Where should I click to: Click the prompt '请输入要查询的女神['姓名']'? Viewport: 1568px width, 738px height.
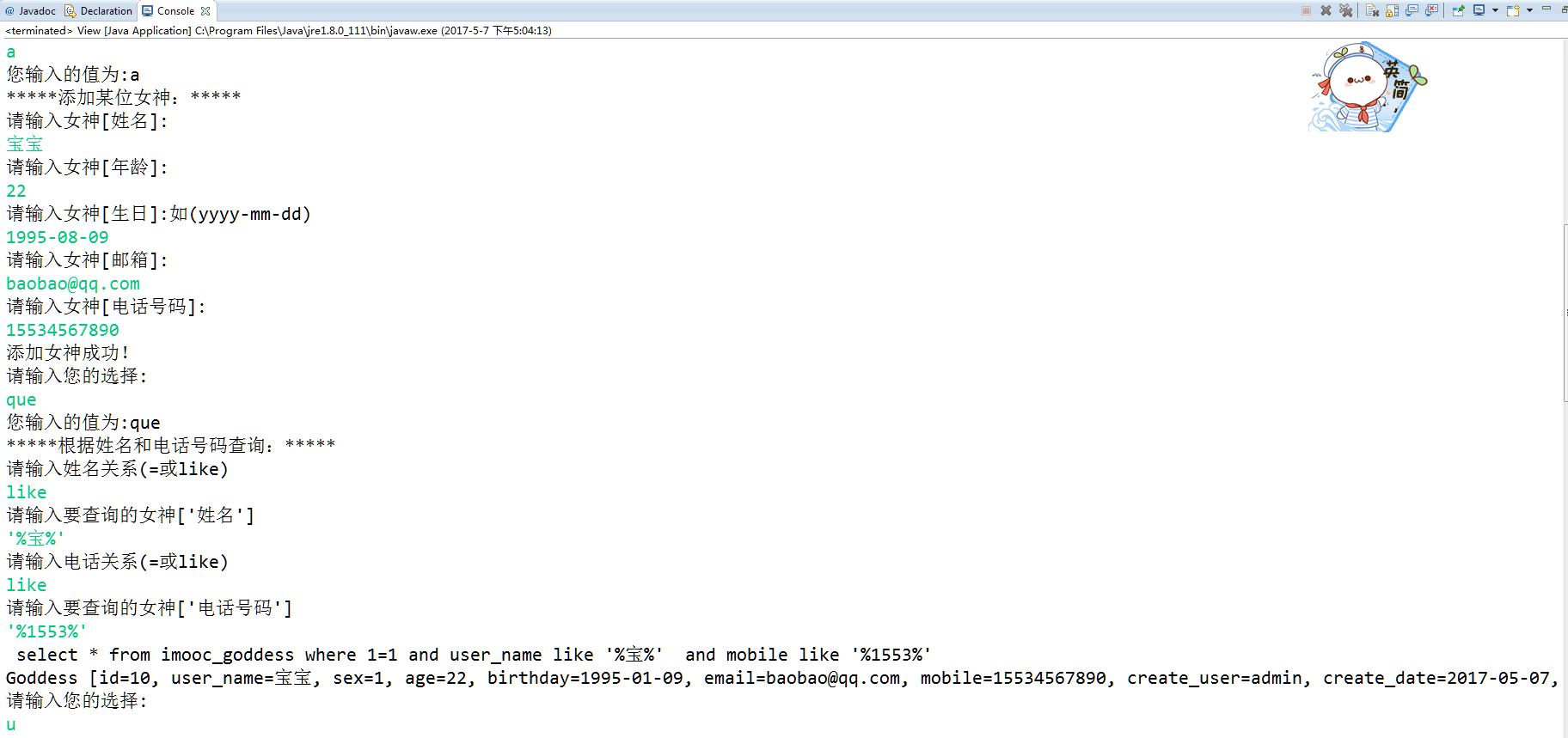131,515
